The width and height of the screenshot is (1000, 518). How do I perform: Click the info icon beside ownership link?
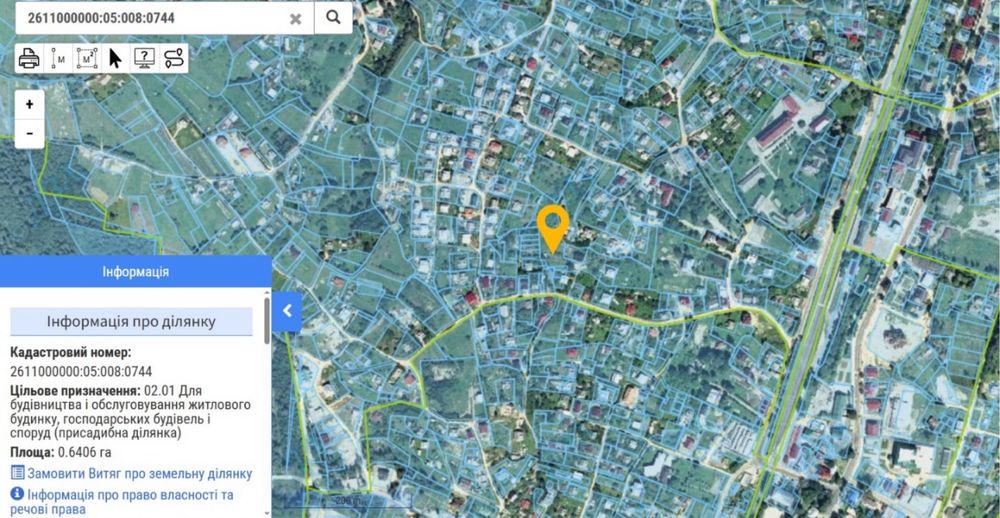pos(17,494)
